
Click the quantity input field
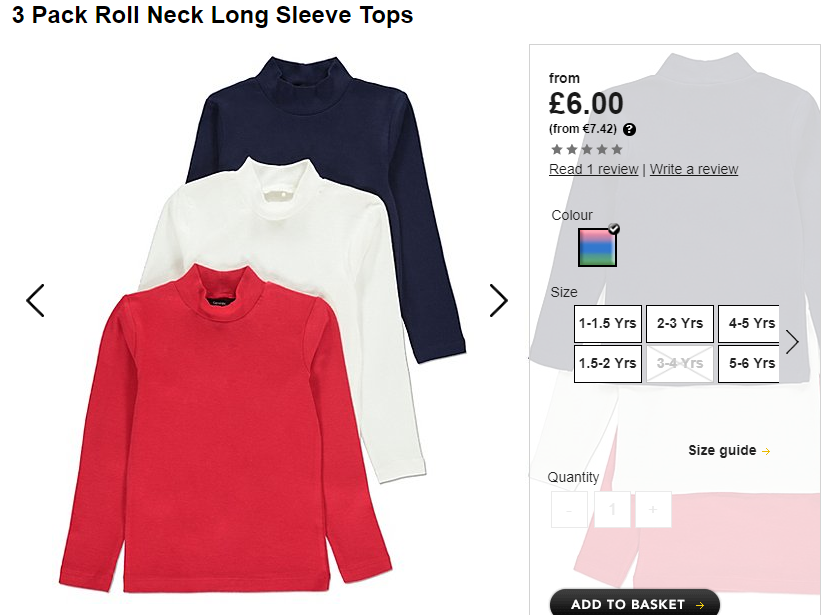pos(612,509)
